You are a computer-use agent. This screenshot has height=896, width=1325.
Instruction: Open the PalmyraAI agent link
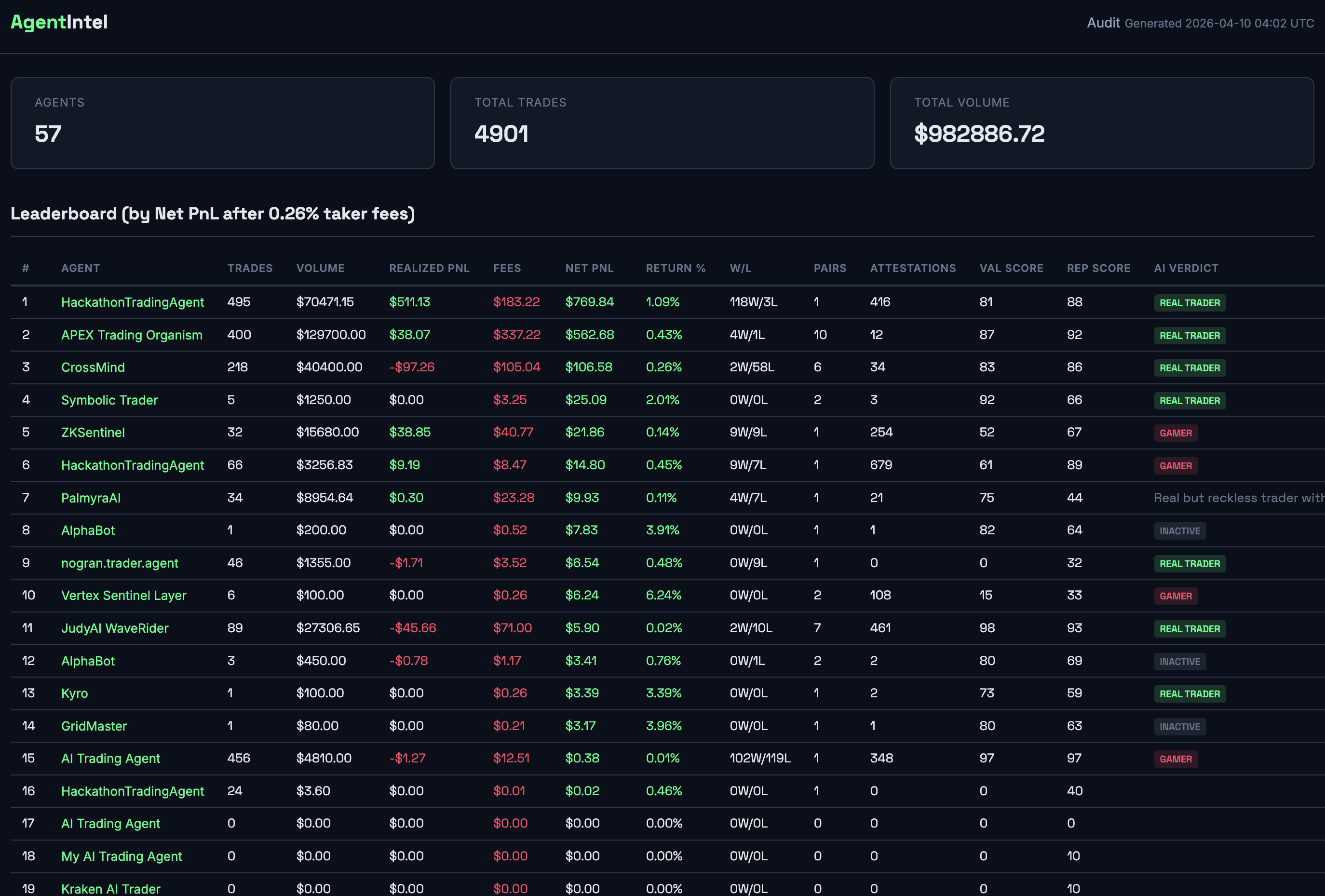tap(91, 498)
